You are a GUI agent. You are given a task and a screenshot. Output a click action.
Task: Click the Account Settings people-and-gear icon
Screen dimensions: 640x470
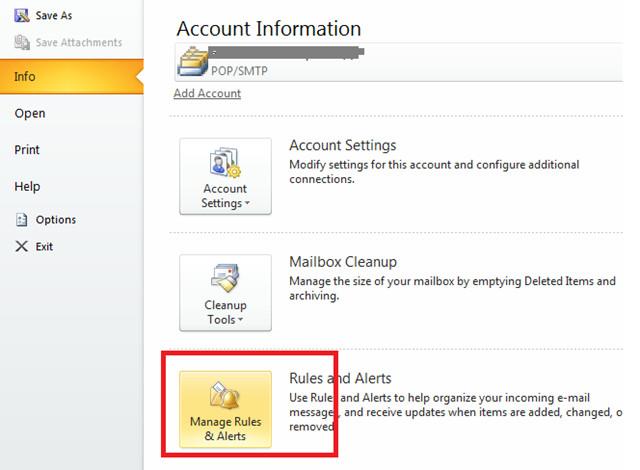tap(225, 162)
